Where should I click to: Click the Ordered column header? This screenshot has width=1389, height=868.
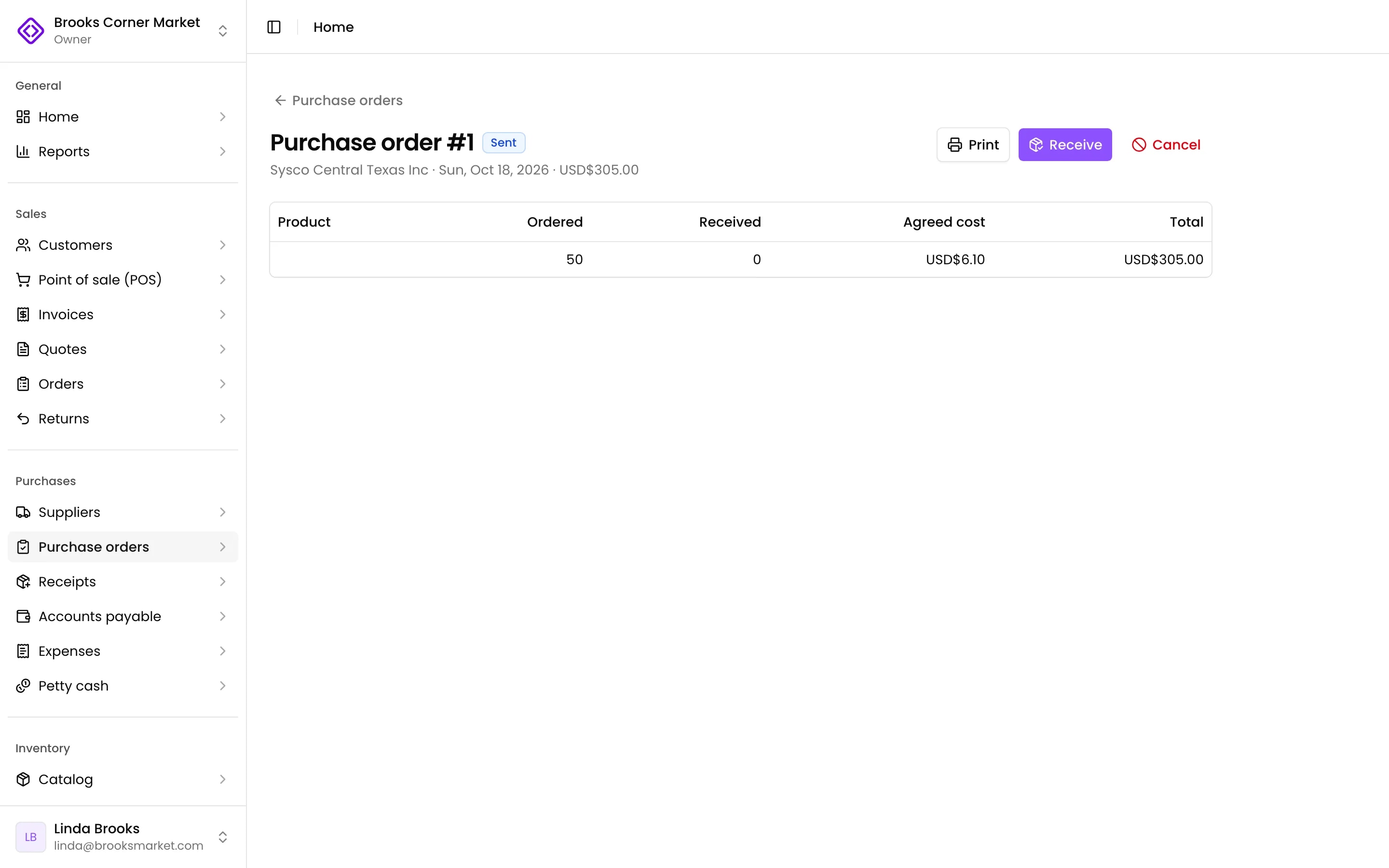[555, 222]
